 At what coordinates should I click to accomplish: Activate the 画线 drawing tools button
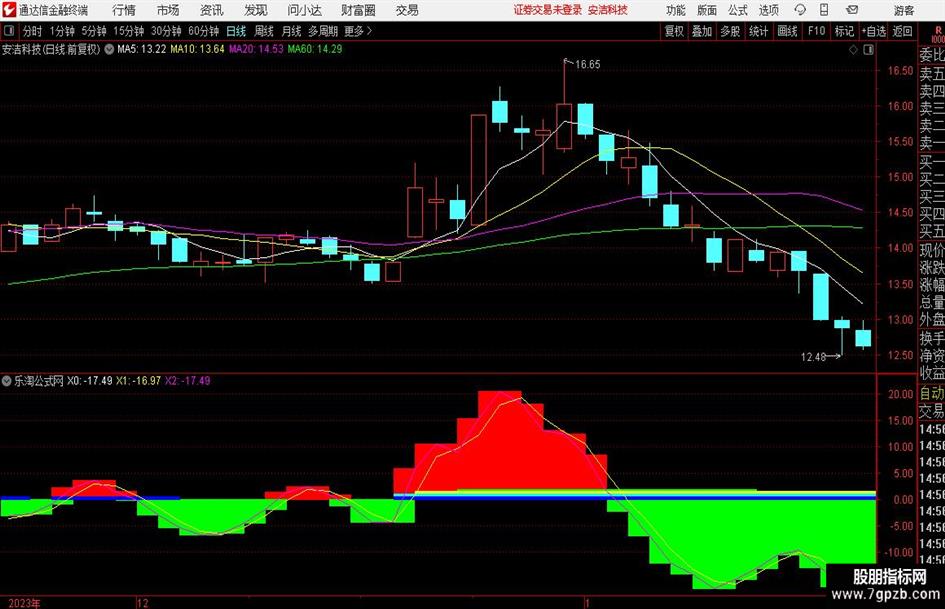click(787, 31)
